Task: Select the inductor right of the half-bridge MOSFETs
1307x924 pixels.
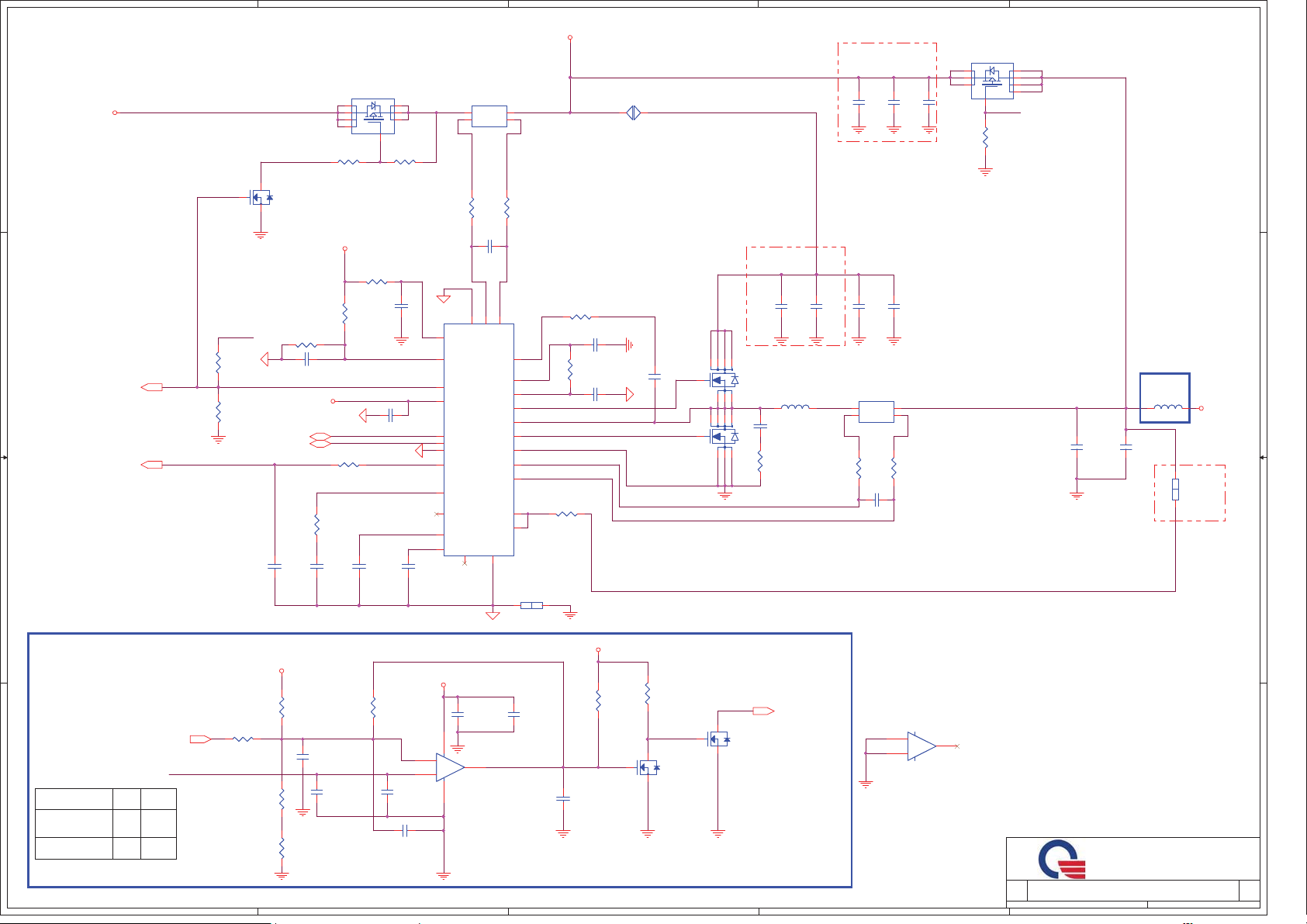Action: [795, 407]
